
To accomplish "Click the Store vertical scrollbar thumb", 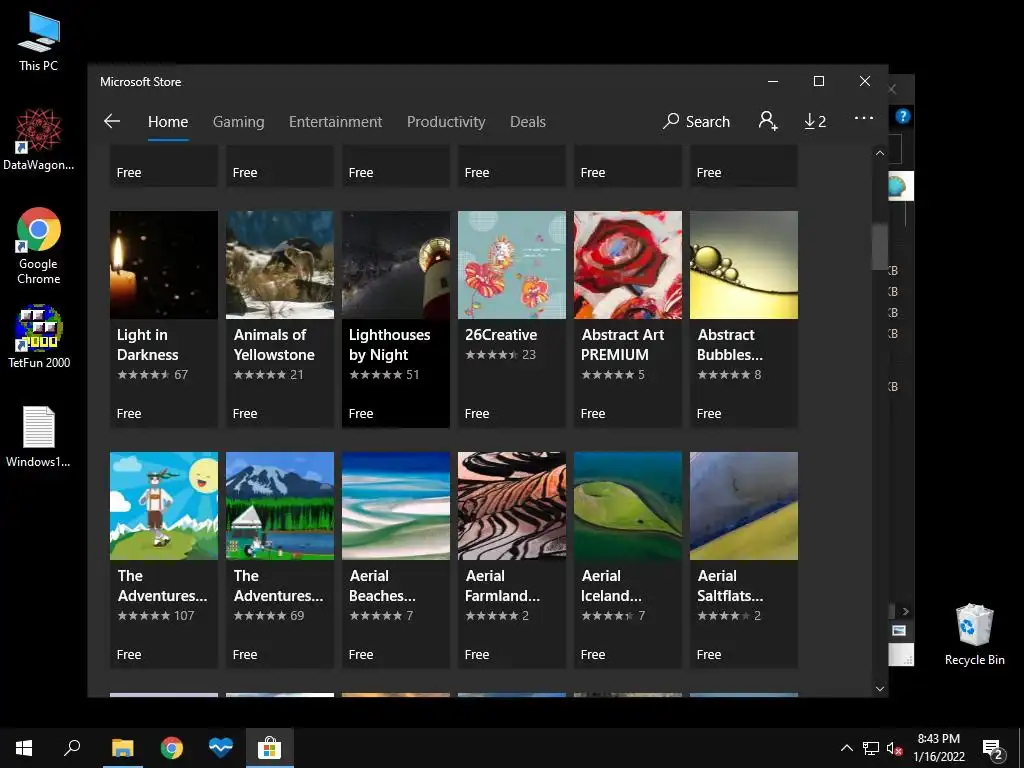I will coord(880,246).
